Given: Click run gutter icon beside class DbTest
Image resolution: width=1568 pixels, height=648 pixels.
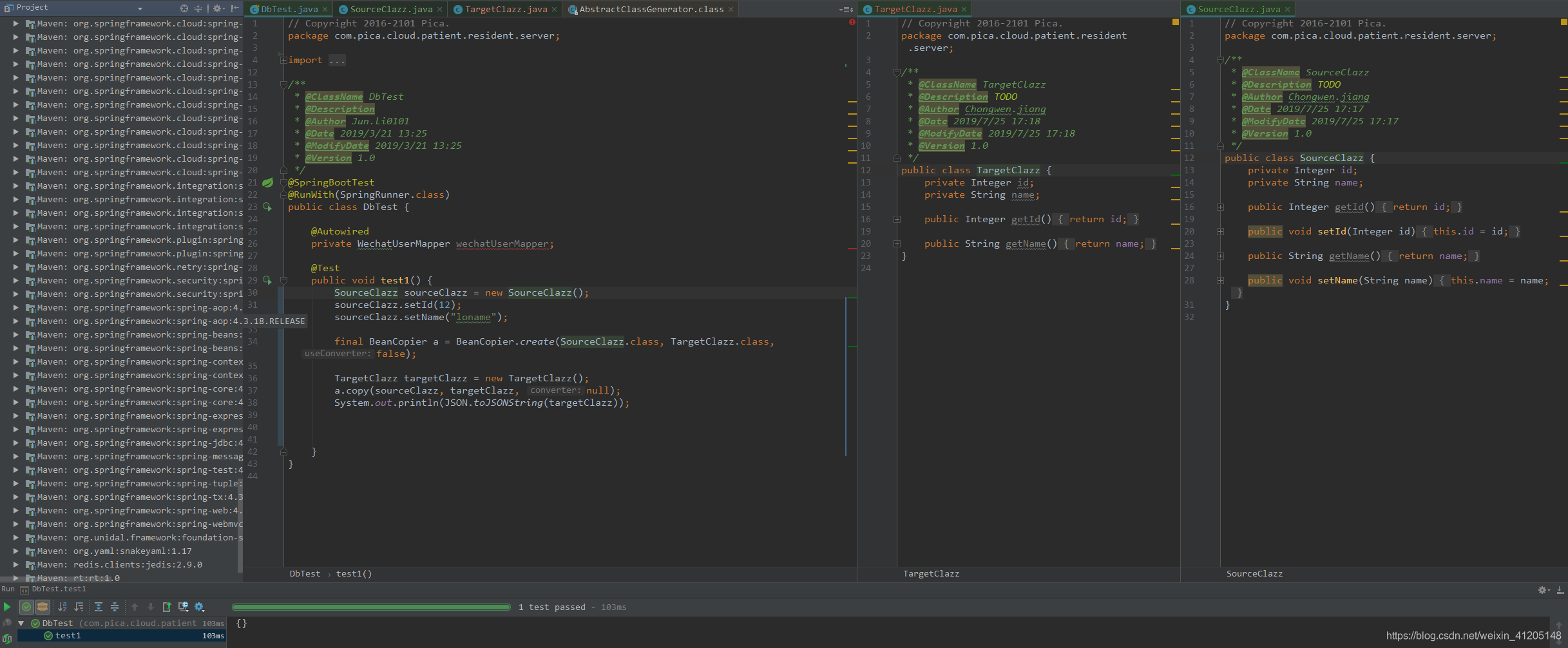Looking at the screenshot, I should click(267, 207).
